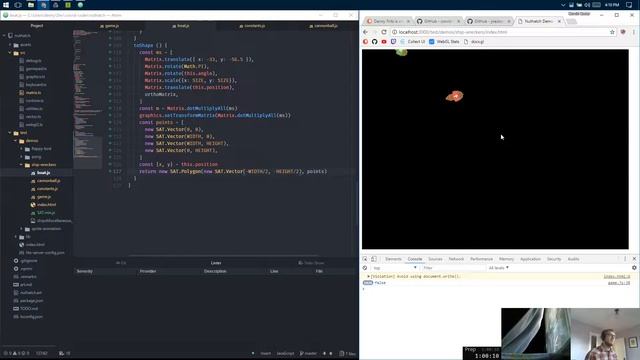Image resolution: width=640 pixels, height=360 pixels.
Task: Open the Twitch bookmark icon
Action: coord(393,42)
